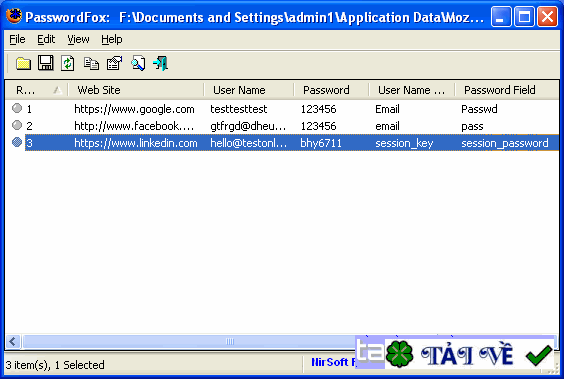The image size is (564, 379).
Task: Click record 2 gray bullet icon
Action: (x=17, y=125)
